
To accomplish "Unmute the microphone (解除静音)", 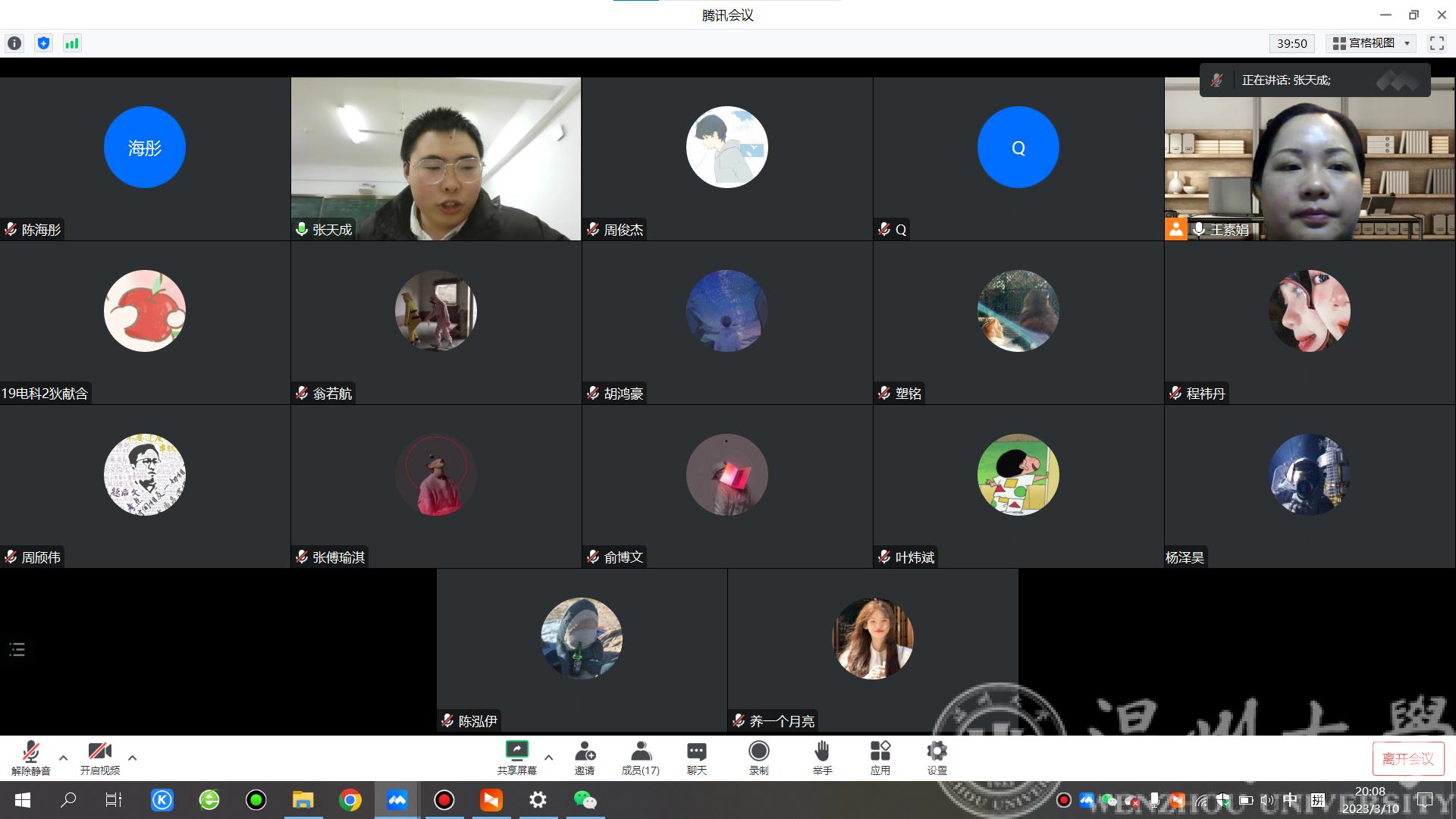I will coord(31,758).
